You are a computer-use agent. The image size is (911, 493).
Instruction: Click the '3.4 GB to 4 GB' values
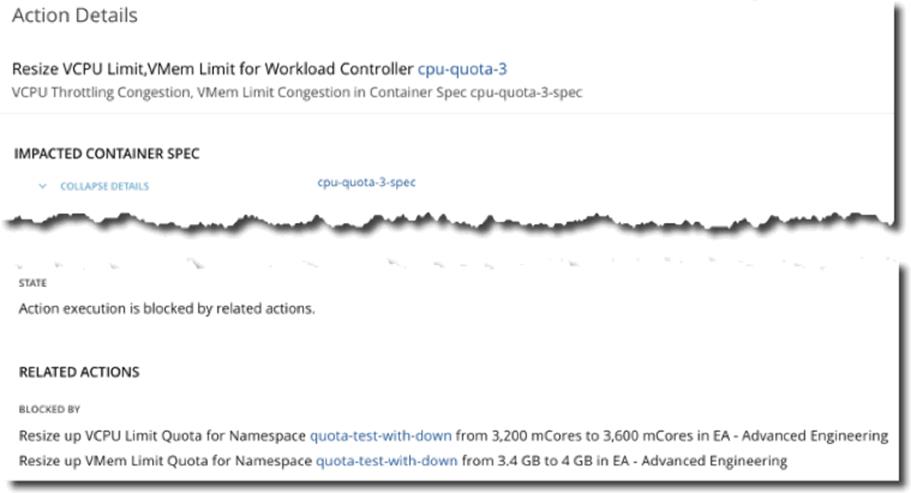coord(546,460)
